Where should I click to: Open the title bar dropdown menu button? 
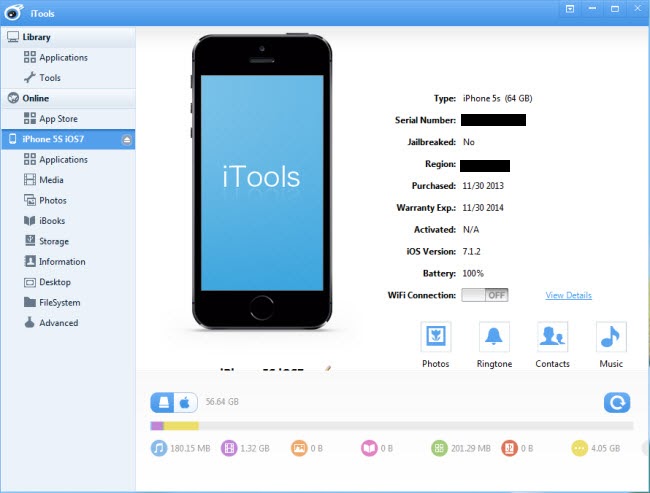point(570,9)
